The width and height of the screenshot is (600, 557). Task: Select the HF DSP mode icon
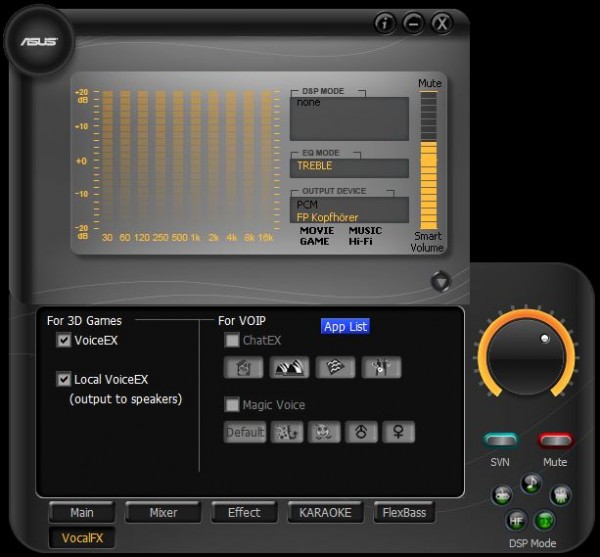coord(517,519)
